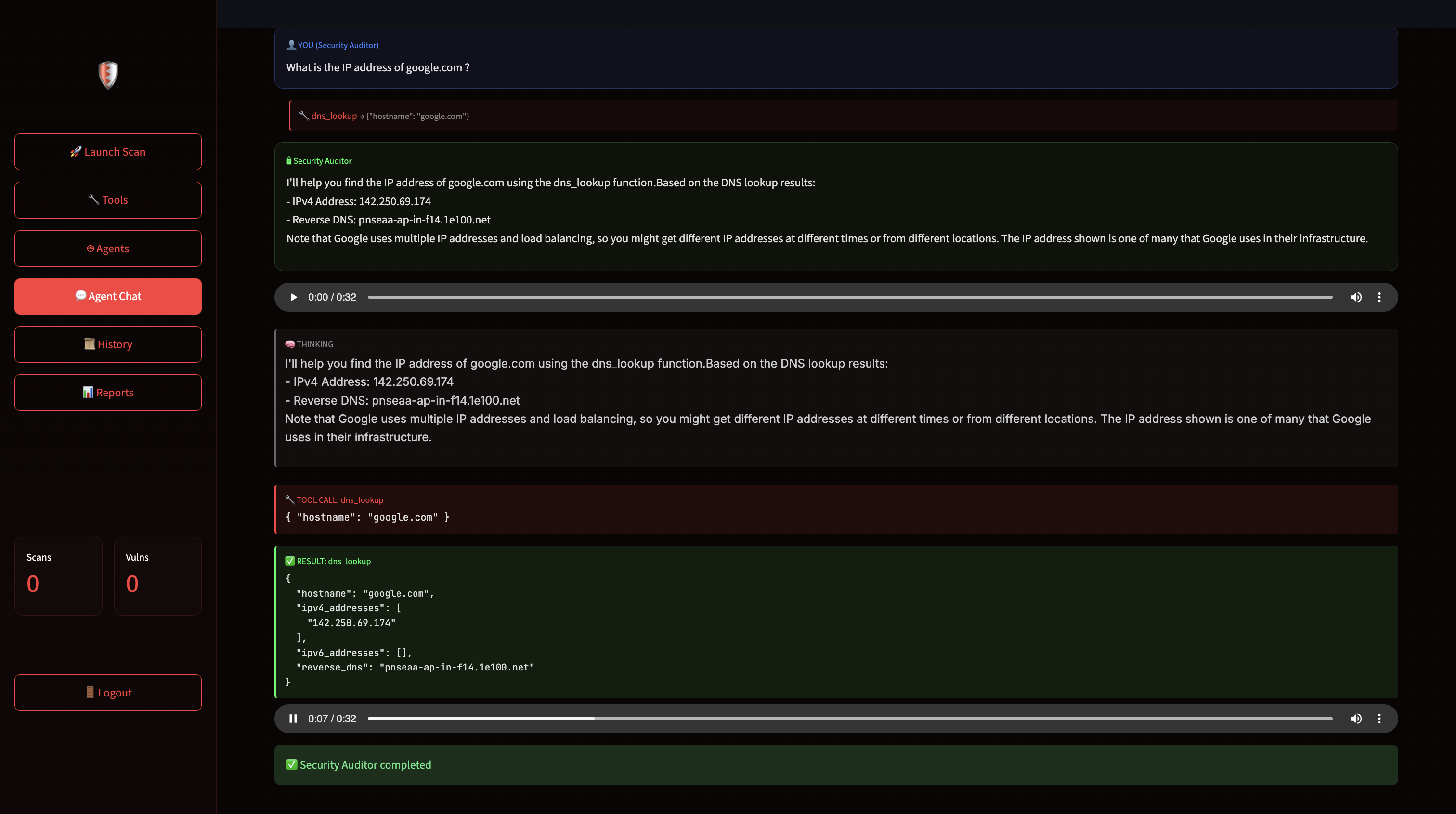Screen dimensions: 1456x814
Task: Click the RESULT dns_lookup output block
Action: click(835, 622)
